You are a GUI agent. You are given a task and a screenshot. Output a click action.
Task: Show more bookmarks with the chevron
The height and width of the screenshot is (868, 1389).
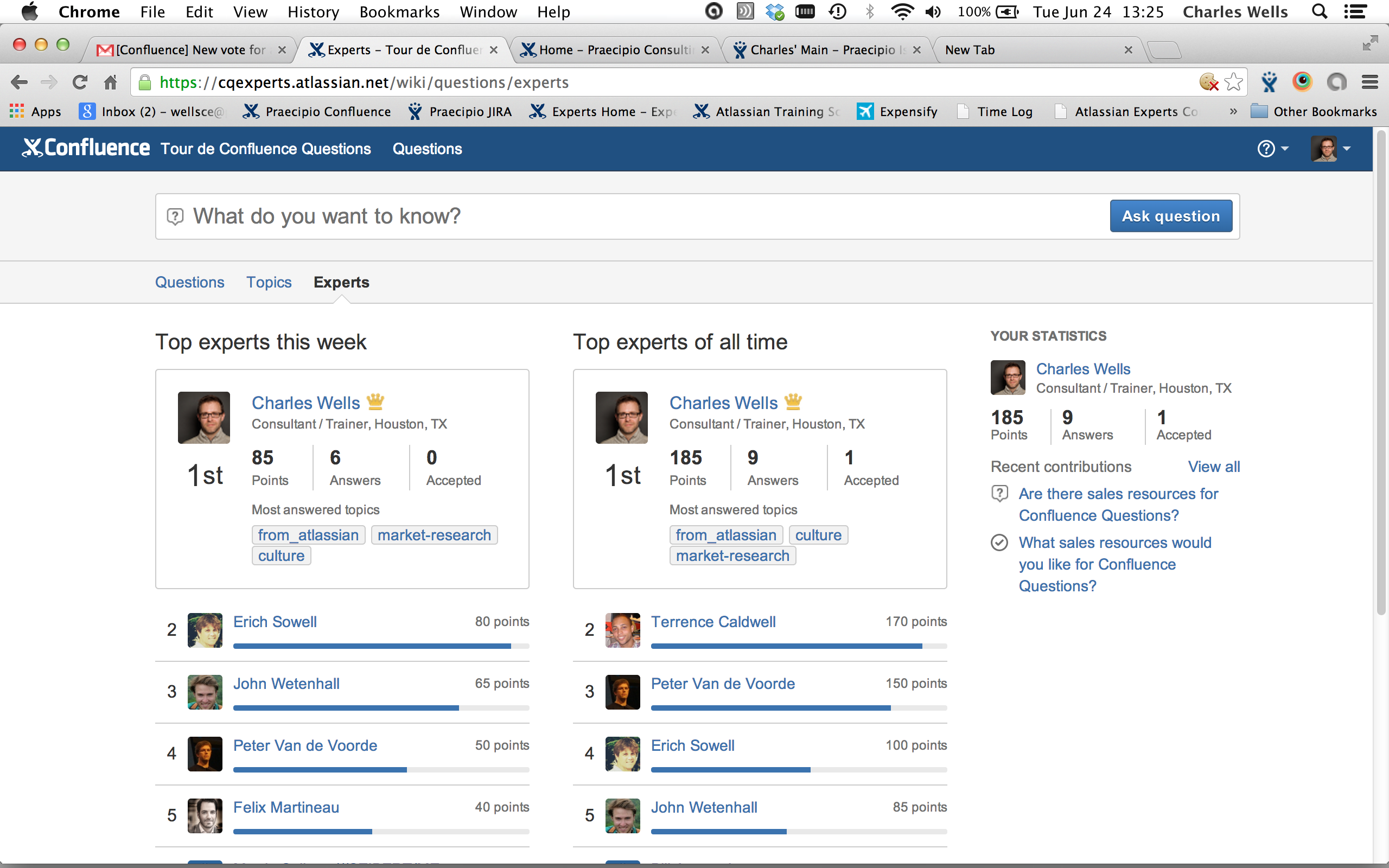point(1233,111)
